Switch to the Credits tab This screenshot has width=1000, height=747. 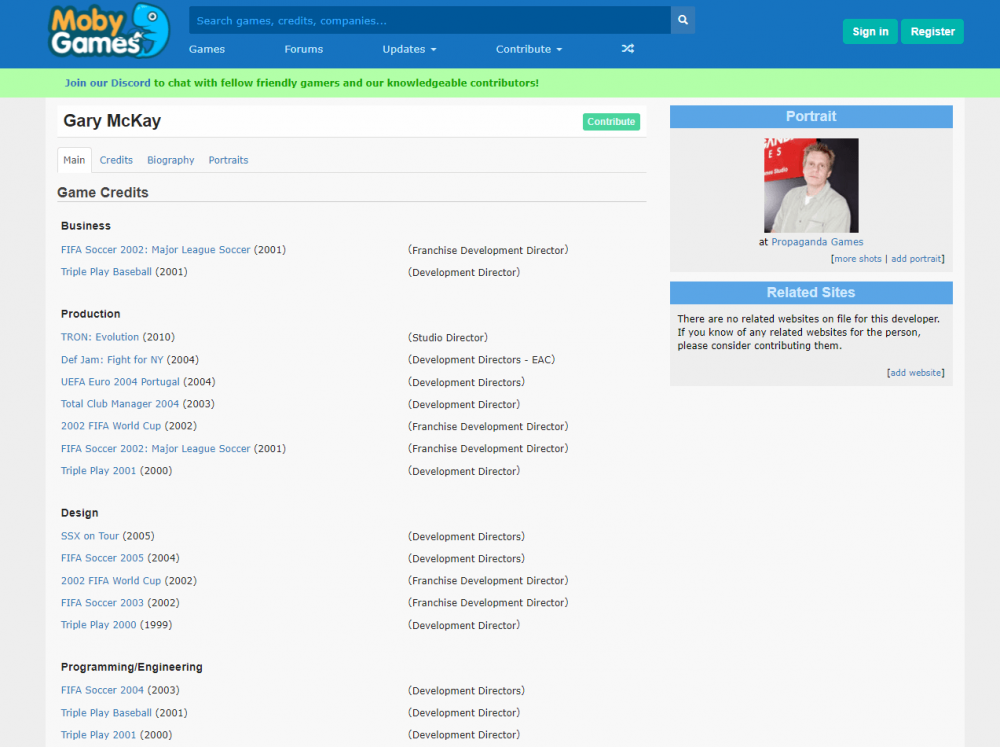[116, 160]
